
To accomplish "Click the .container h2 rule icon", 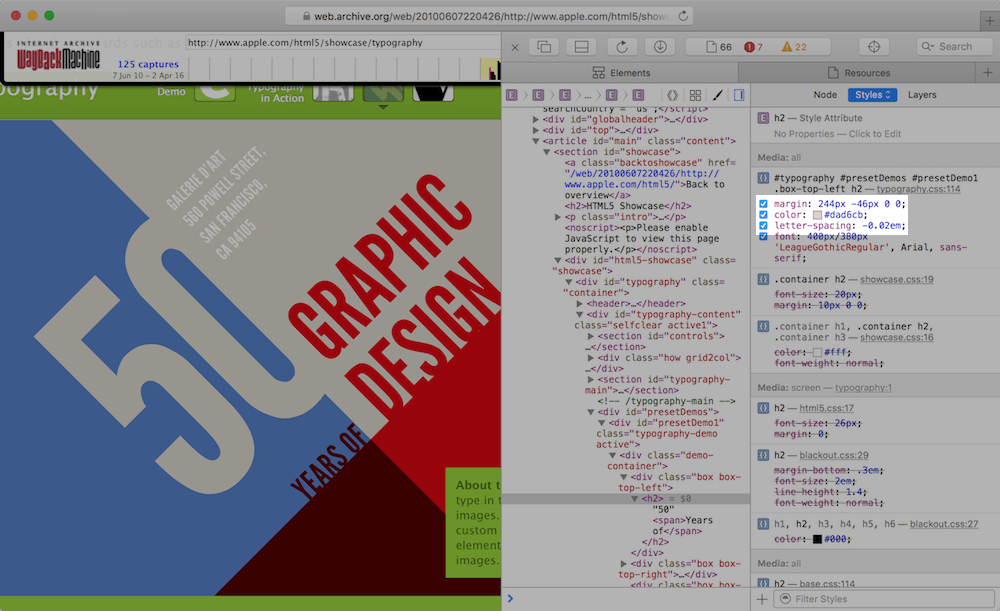I will point(763,279).
